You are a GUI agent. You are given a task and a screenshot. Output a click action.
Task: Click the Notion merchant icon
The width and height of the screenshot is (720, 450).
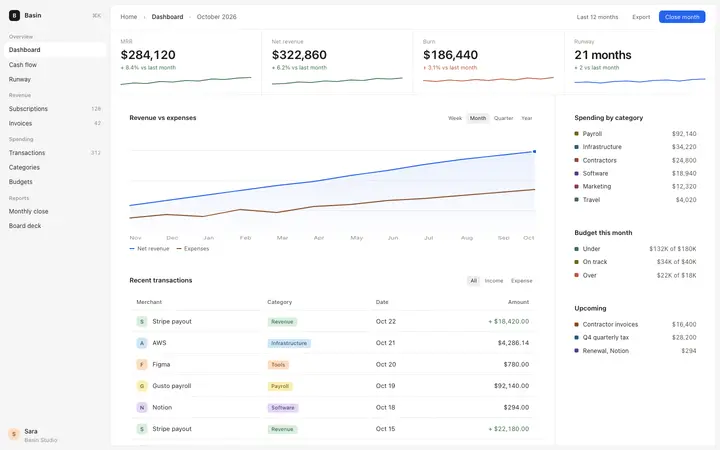[x=142, y=407]
